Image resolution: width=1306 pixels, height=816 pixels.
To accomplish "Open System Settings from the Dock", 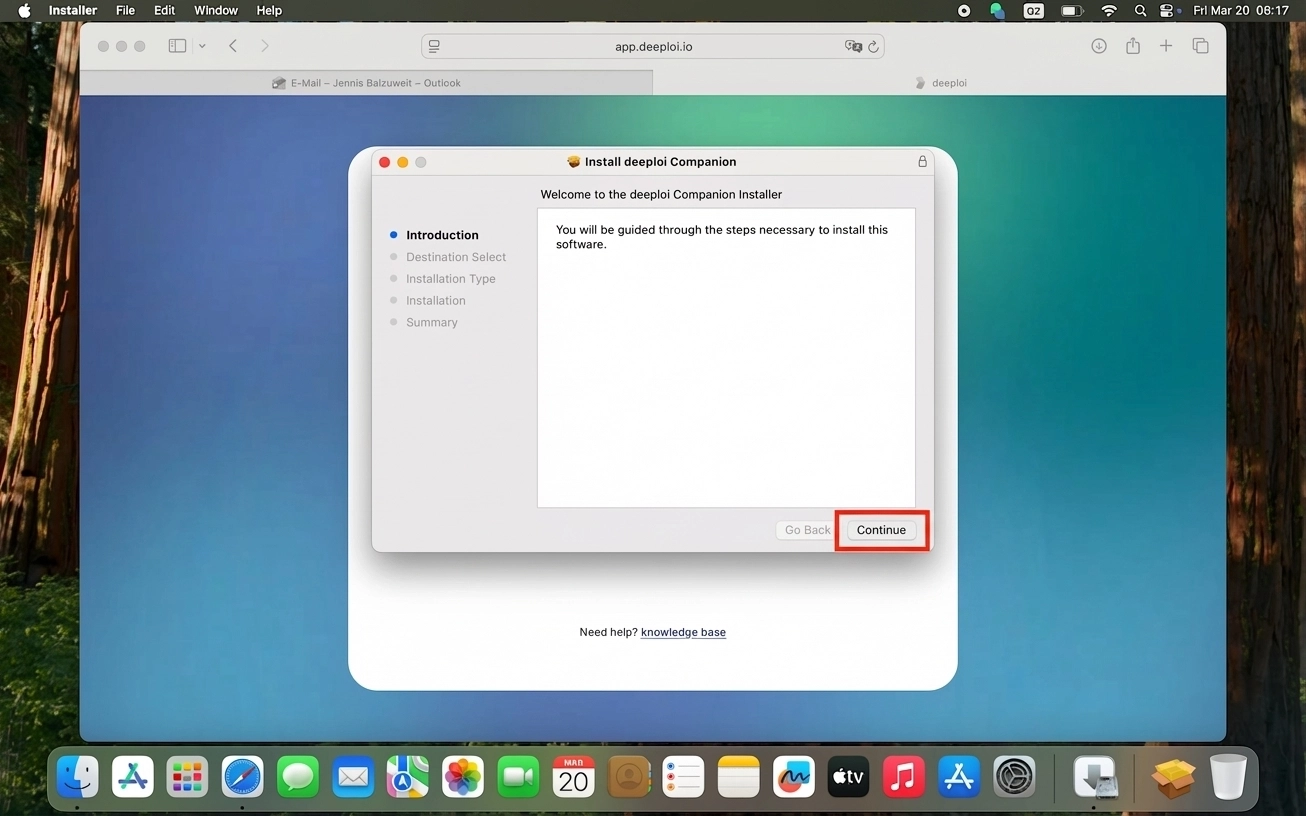I will [x=1014, y=776].
